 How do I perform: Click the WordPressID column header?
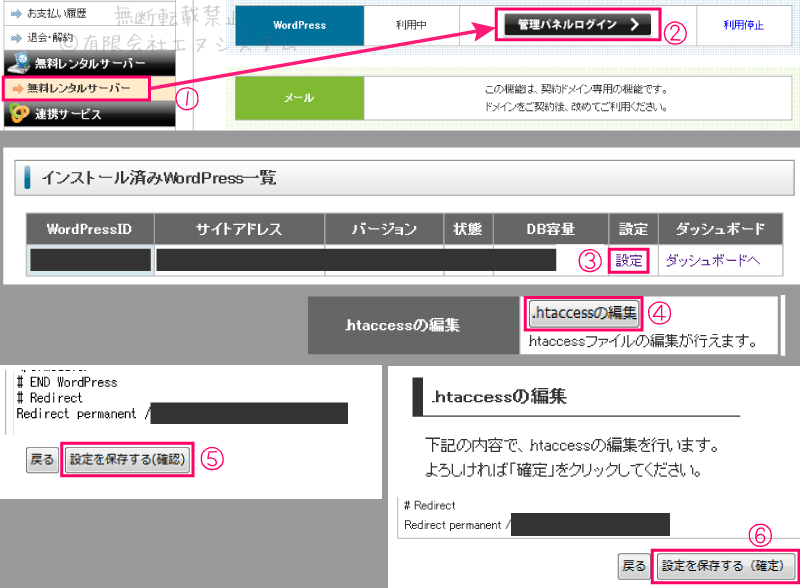click(90, 229)
